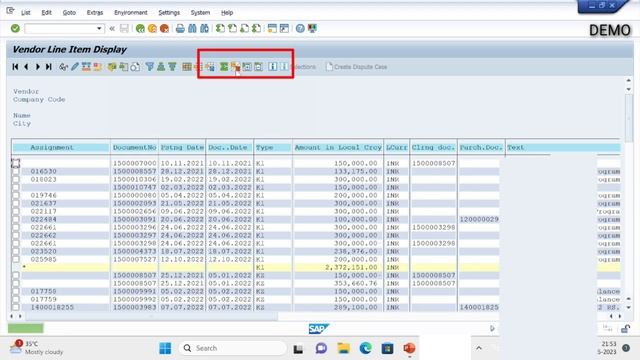Screen dimensions: 640x360
Task: Tick checkbox for assignment 022117 row
Action: click(x=16, y=211)
